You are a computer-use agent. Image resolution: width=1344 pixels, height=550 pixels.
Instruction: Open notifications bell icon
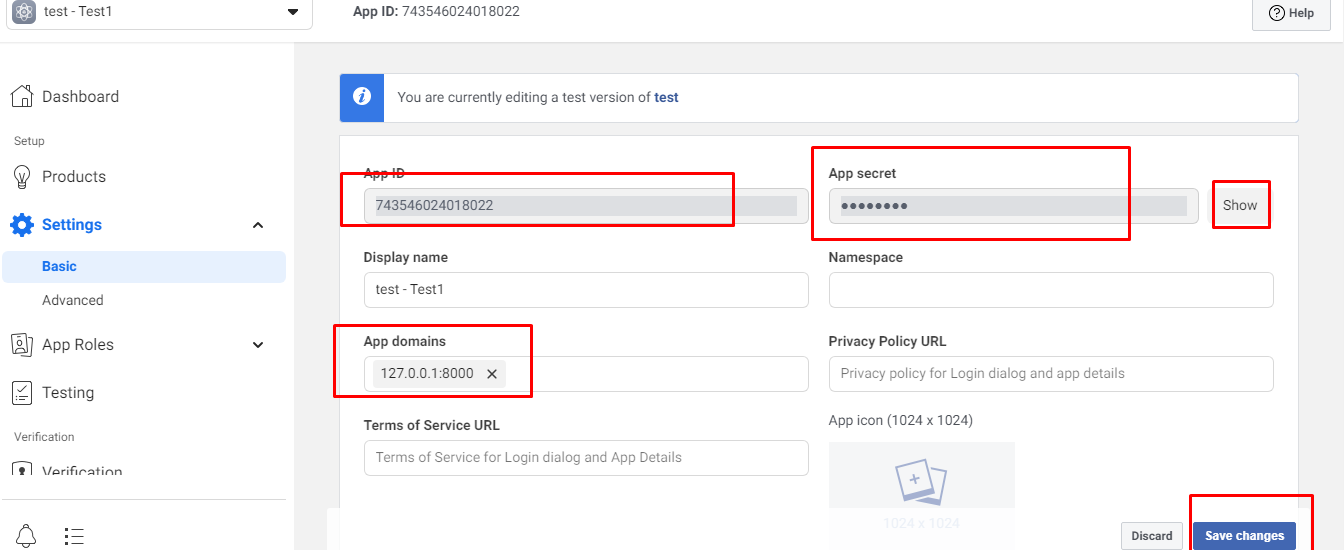(24, 535)
